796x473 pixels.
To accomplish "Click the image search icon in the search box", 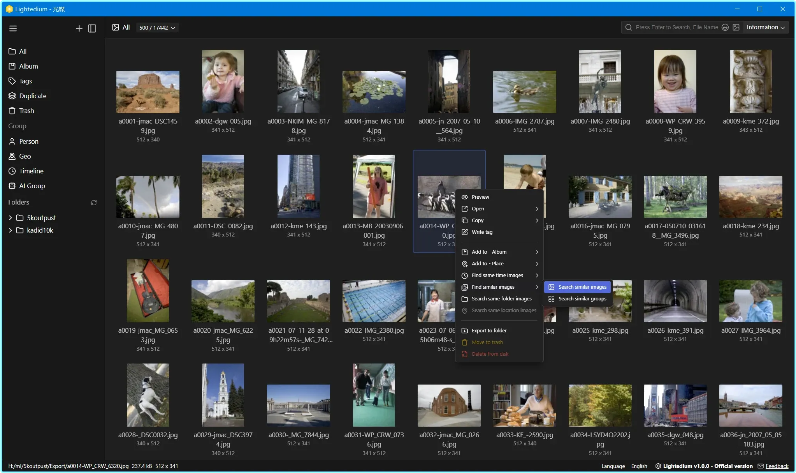I will click(736, 27).
